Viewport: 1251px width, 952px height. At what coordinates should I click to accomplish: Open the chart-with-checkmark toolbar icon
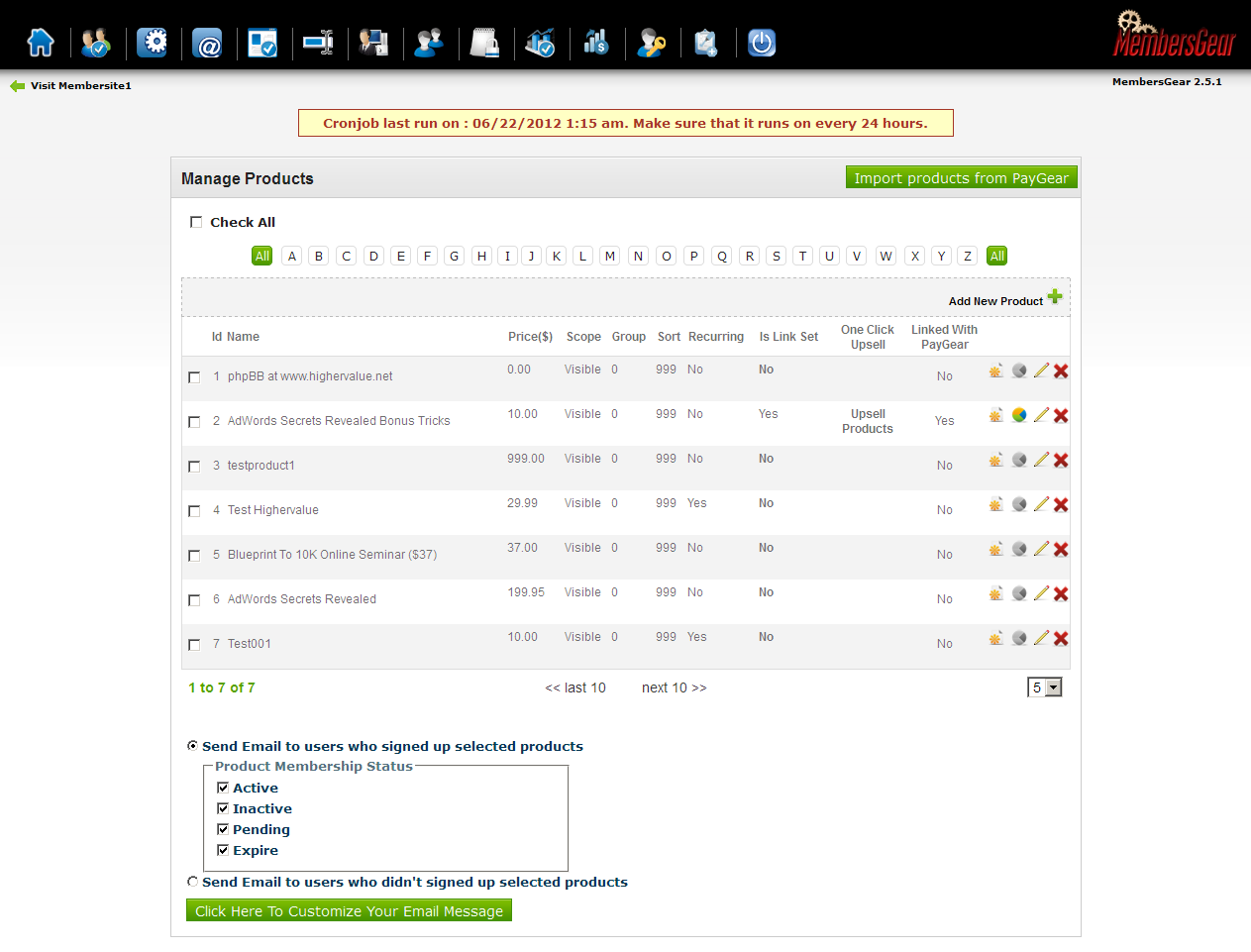540,43
